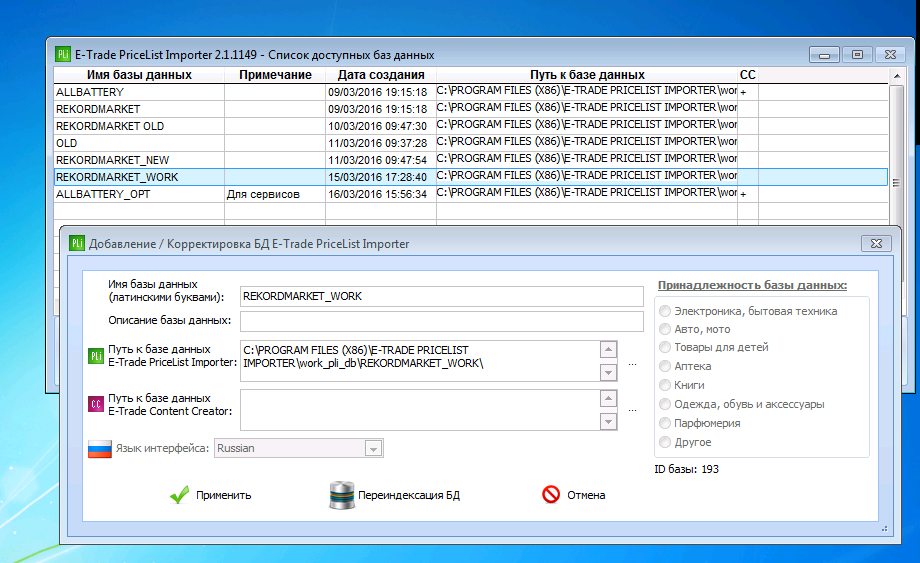
Task: Browse for Content Creator database path
Action: [632, 410]
